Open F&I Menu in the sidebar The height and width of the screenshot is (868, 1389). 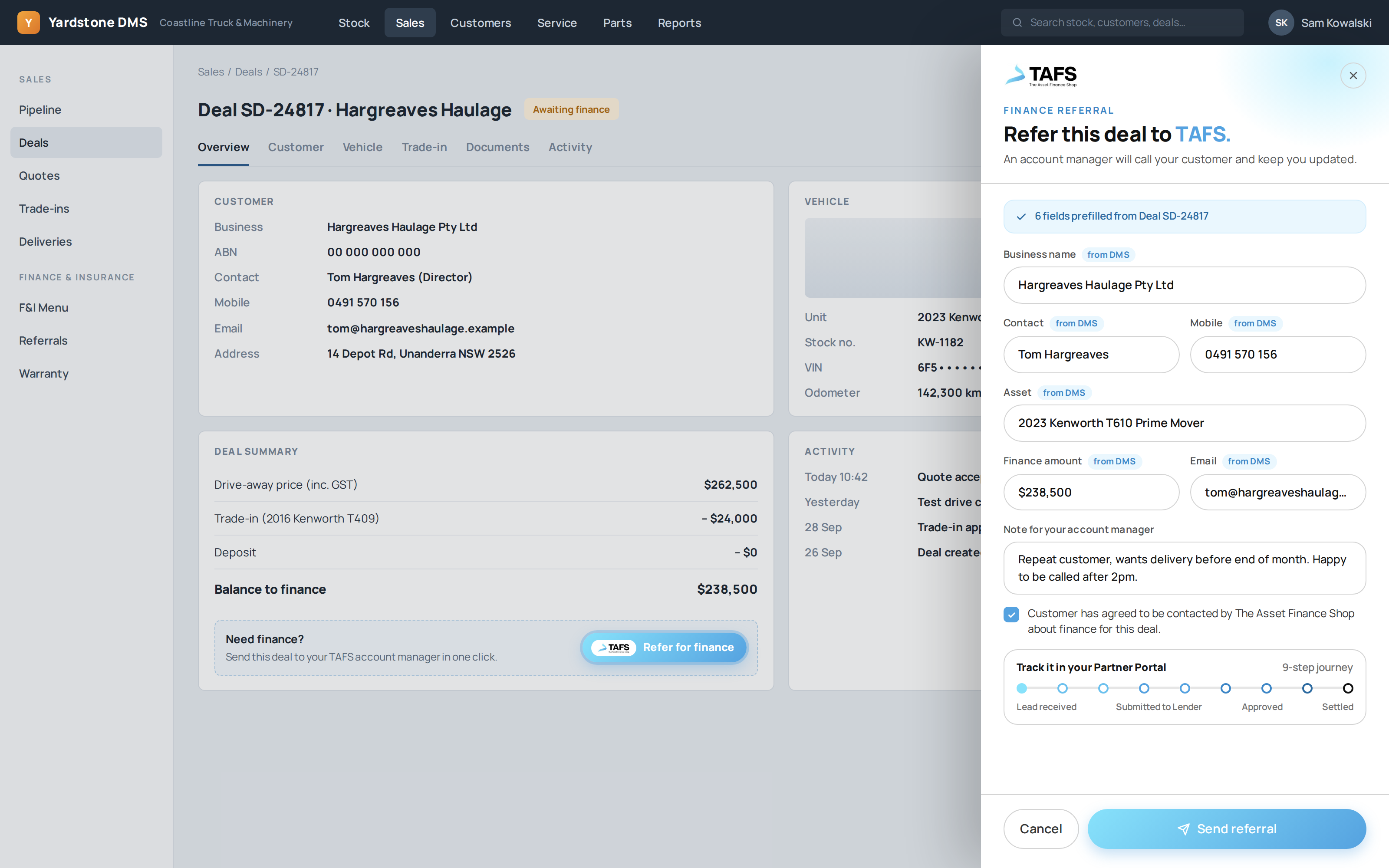(x=86, y=308)
